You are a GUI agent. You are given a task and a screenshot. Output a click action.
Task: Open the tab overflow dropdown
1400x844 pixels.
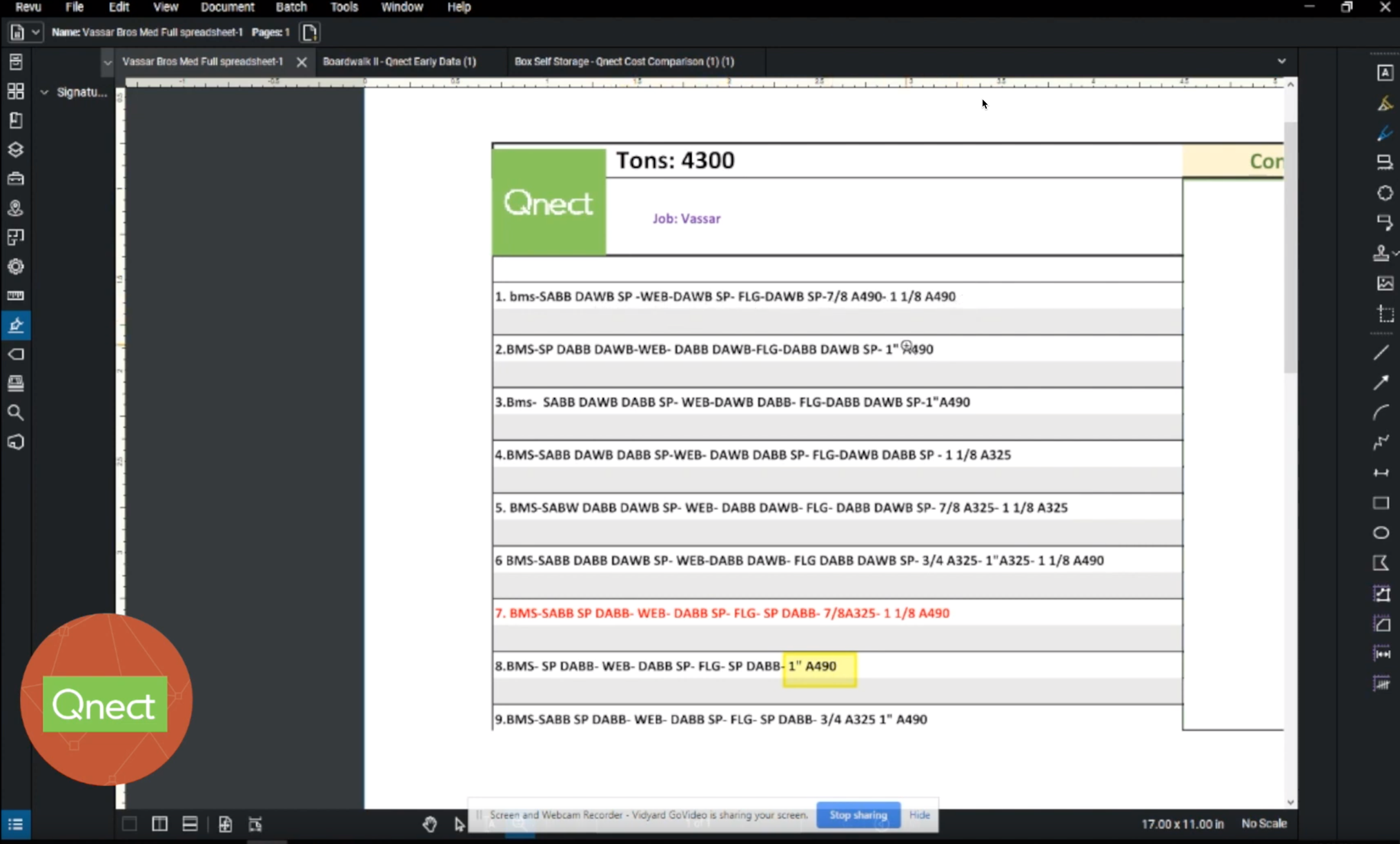pos(1283,61)
